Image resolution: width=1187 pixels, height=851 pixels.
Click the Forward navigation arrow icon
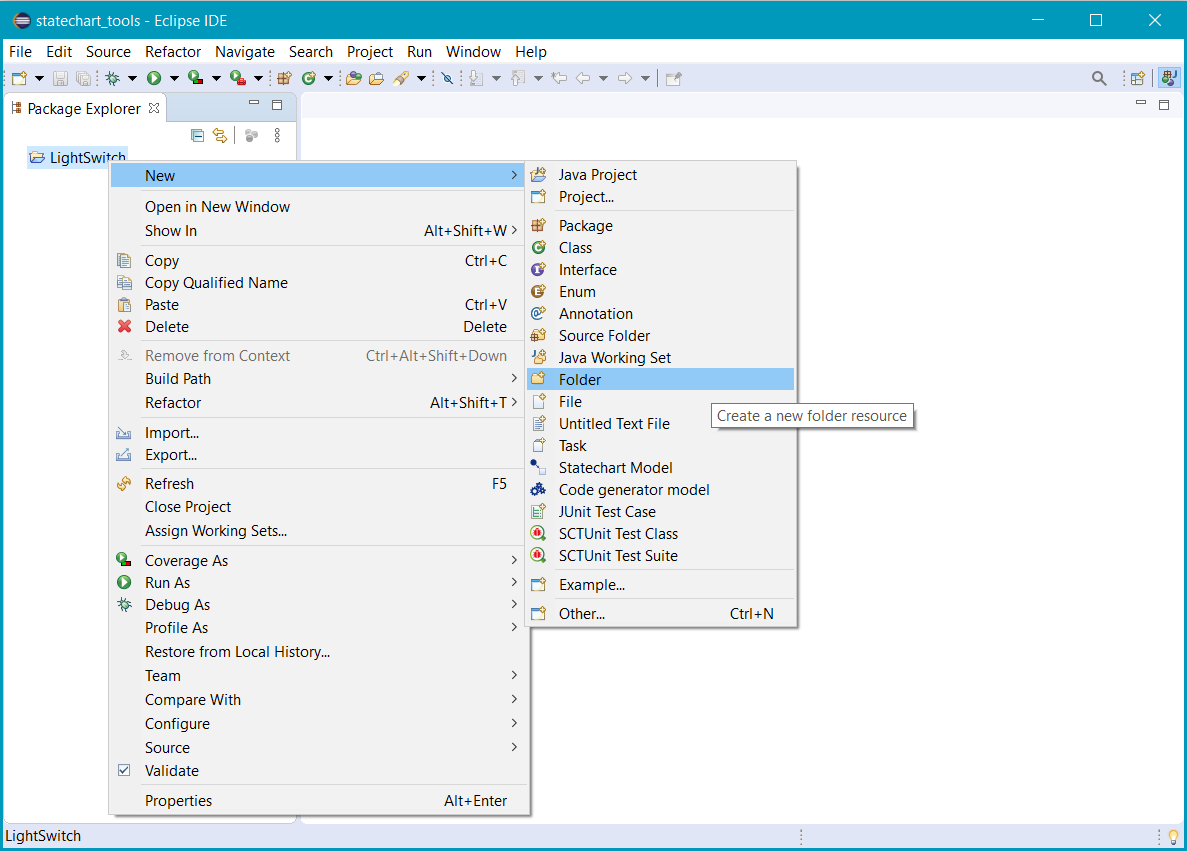tap(625, 78)
